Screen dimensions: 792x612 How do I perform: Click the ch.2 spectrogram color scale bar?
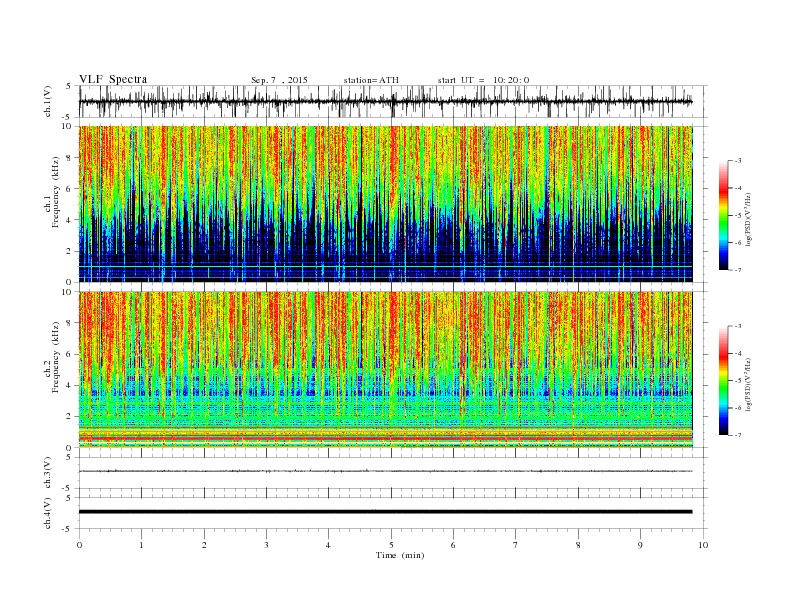tap(723, 380)
